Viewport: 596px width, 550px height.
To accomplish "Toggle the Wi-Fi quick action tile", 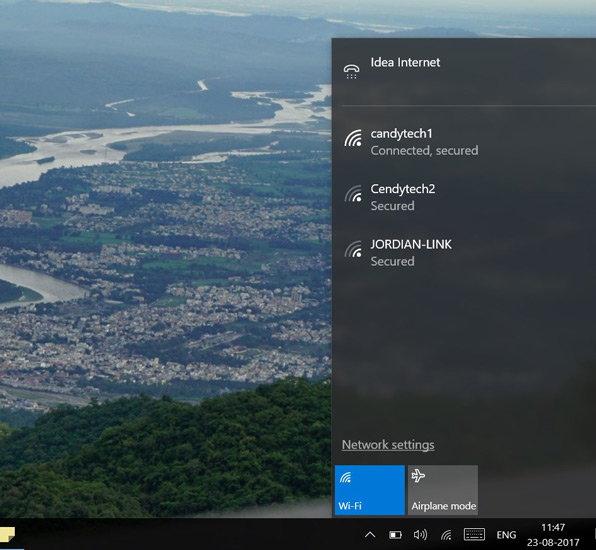I will pyautogui.click(x=369, y=490).
